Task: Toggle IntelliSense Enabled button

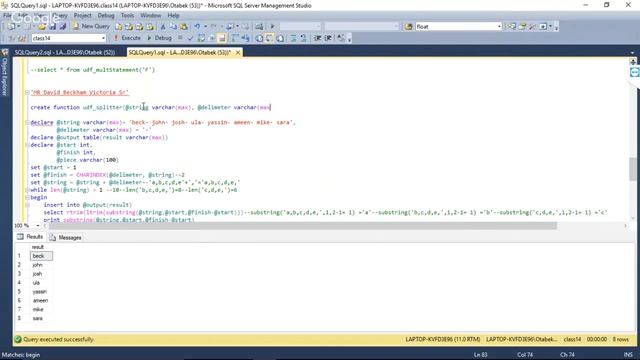Action: (222, 38)
